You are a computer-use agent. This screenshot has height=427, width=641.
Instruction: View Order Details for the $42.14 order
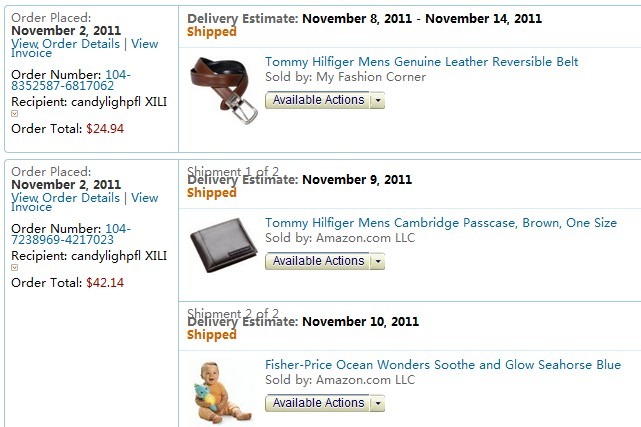65,198
